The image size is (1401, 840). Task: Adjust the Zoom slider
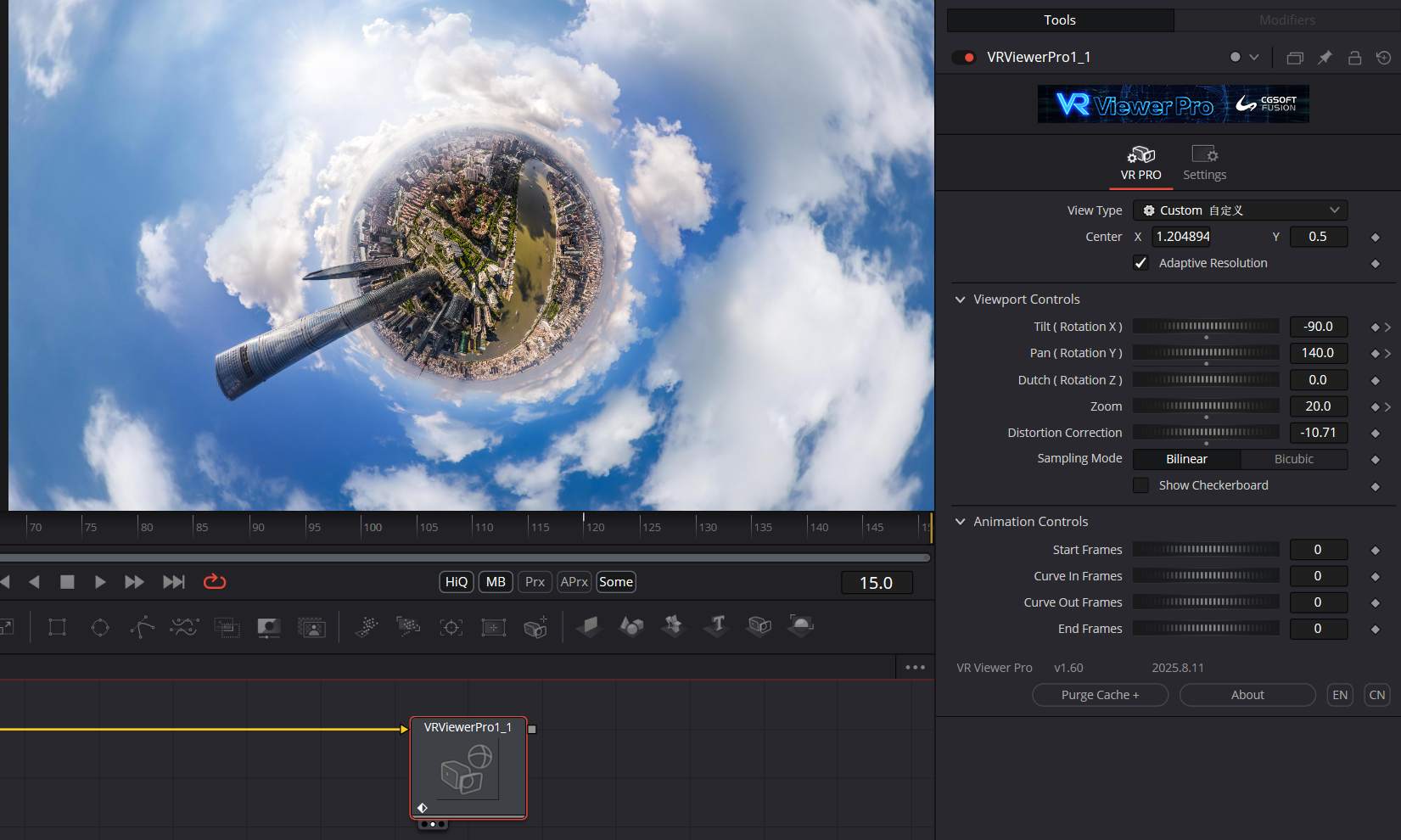pos(1205,406)
